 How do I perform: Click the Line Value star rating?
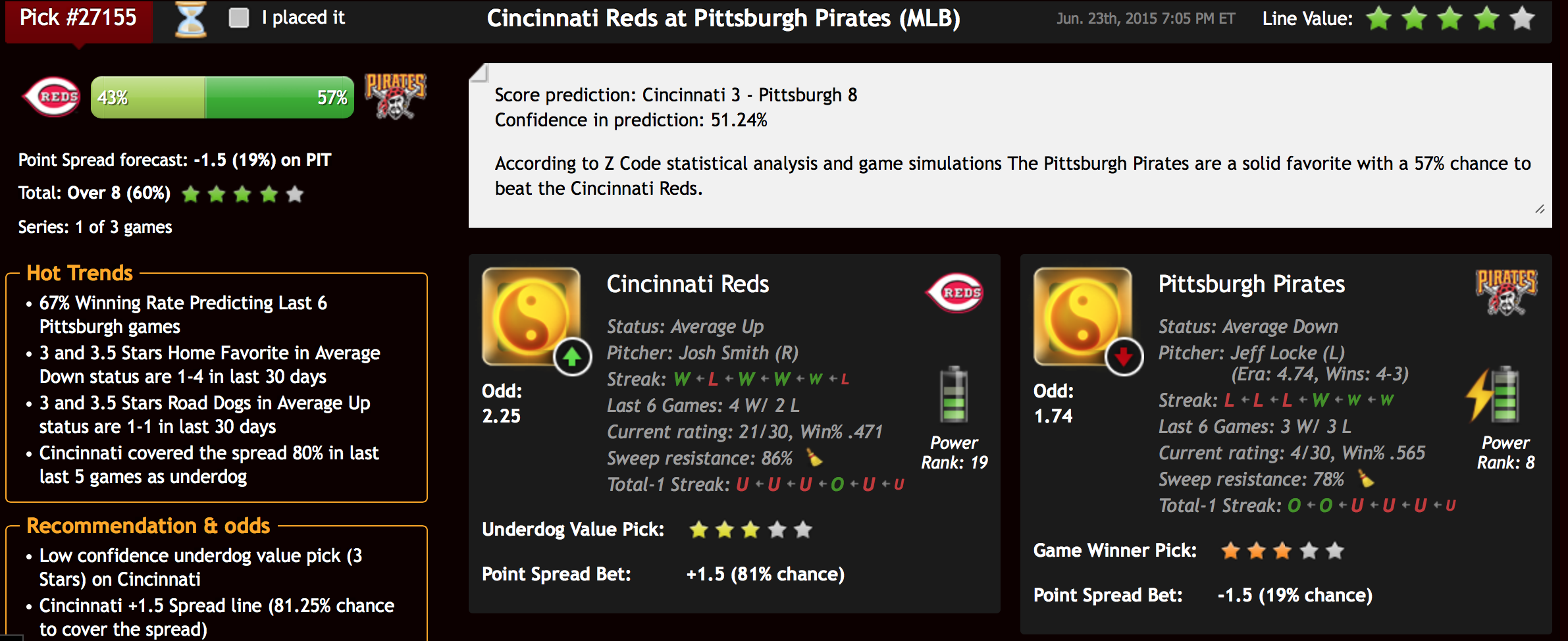[x=1450, y=18]
